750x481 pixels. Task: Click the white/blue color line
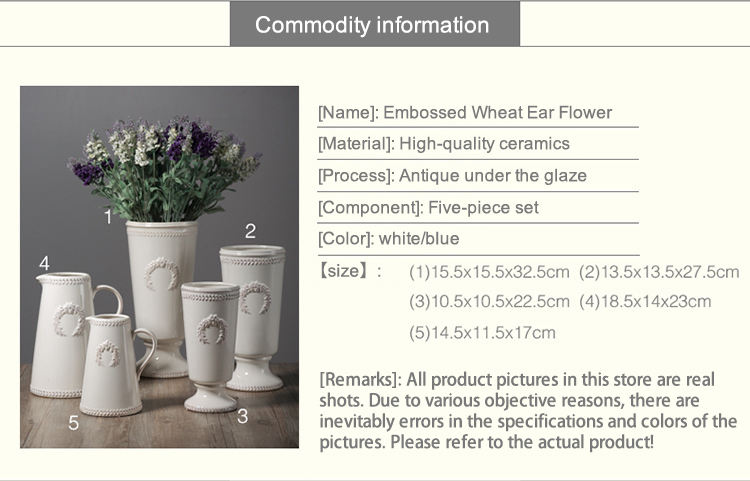coord(388,239)
